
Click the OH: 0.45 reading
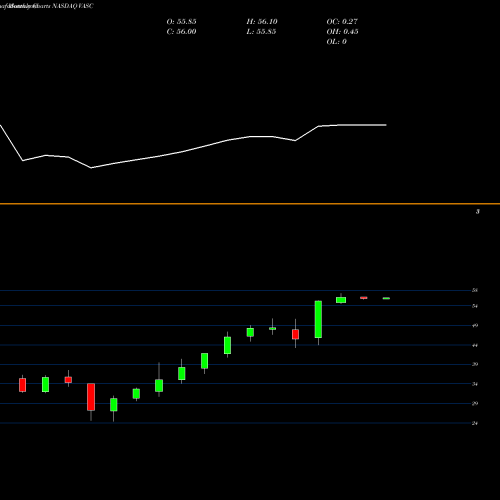[x=342, y=32]
